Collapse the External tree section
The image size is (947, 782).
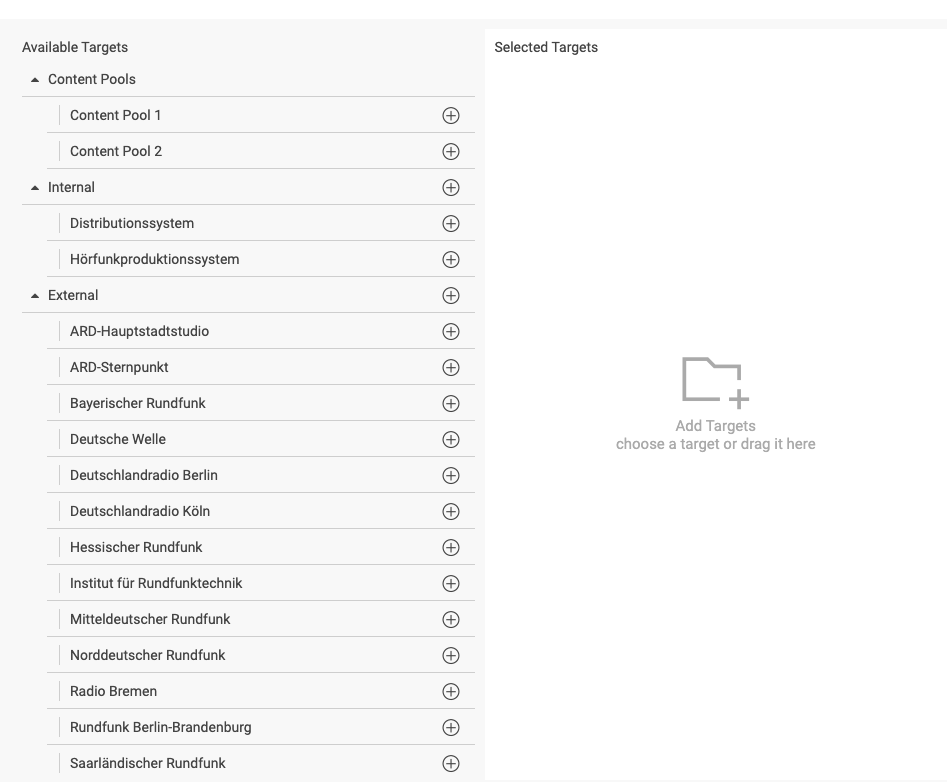[x=36, y=295]
